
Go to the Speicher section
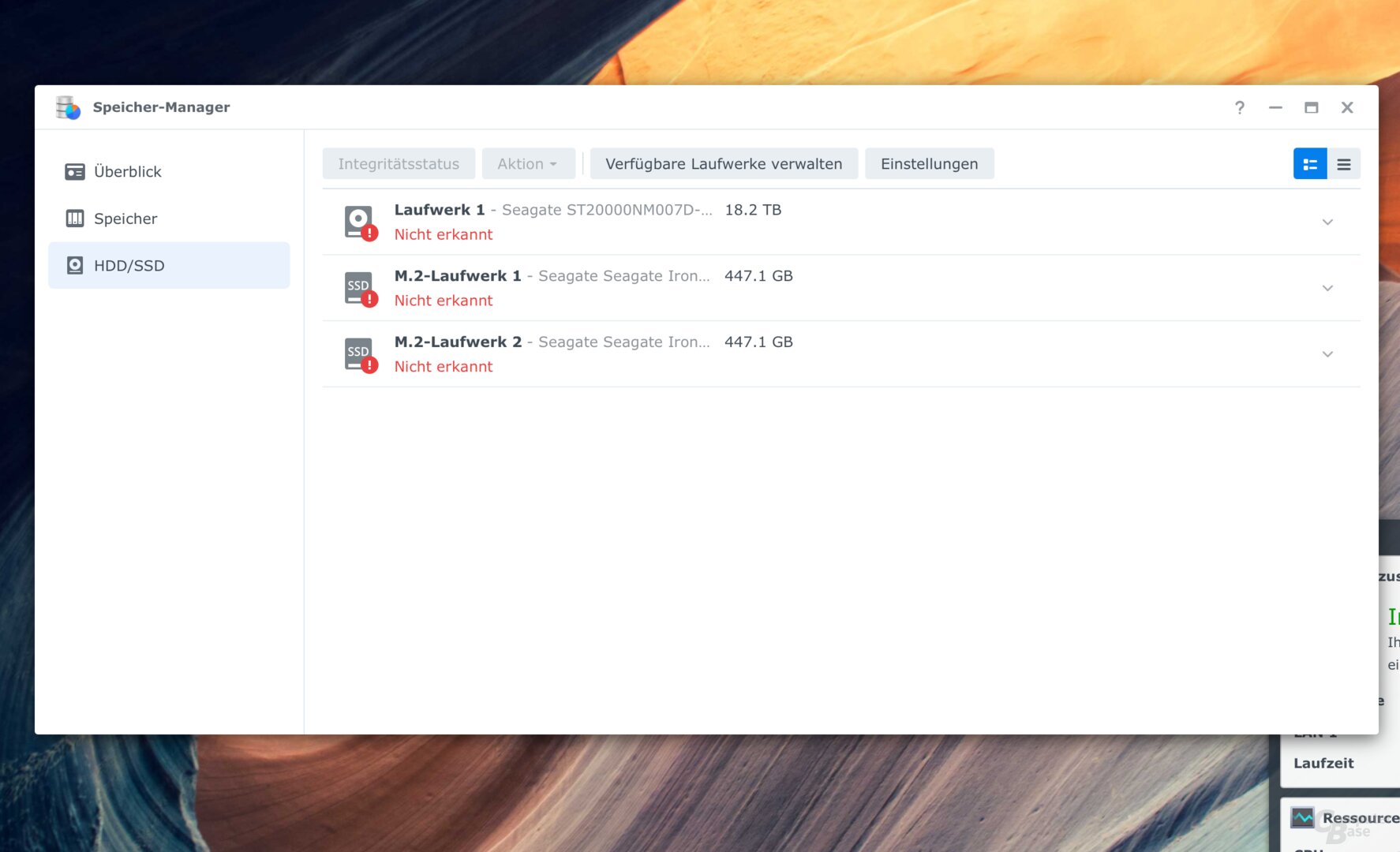[125, 219]
